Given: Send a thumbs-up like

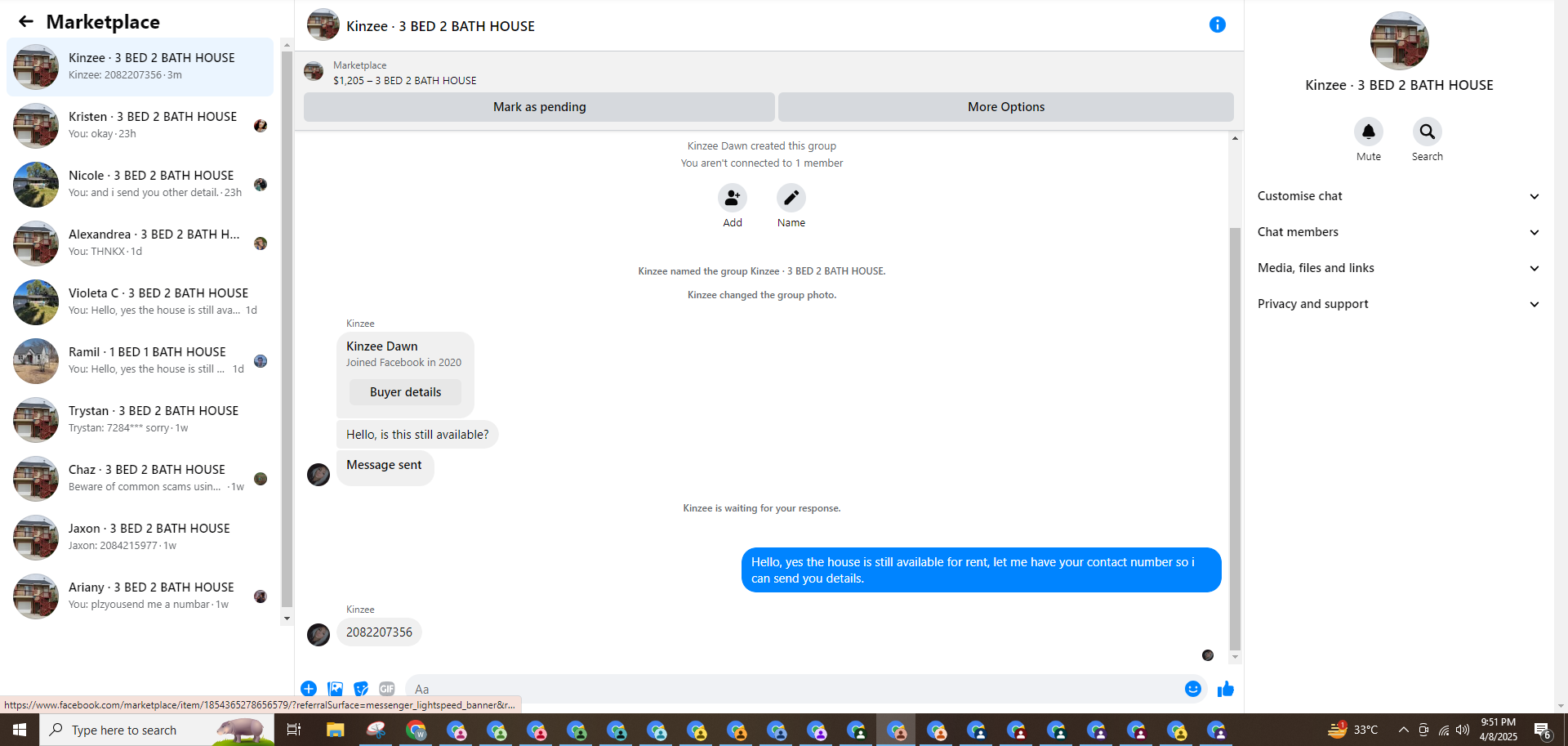Looking at the screenshot, I should [x=1226, y=689].
